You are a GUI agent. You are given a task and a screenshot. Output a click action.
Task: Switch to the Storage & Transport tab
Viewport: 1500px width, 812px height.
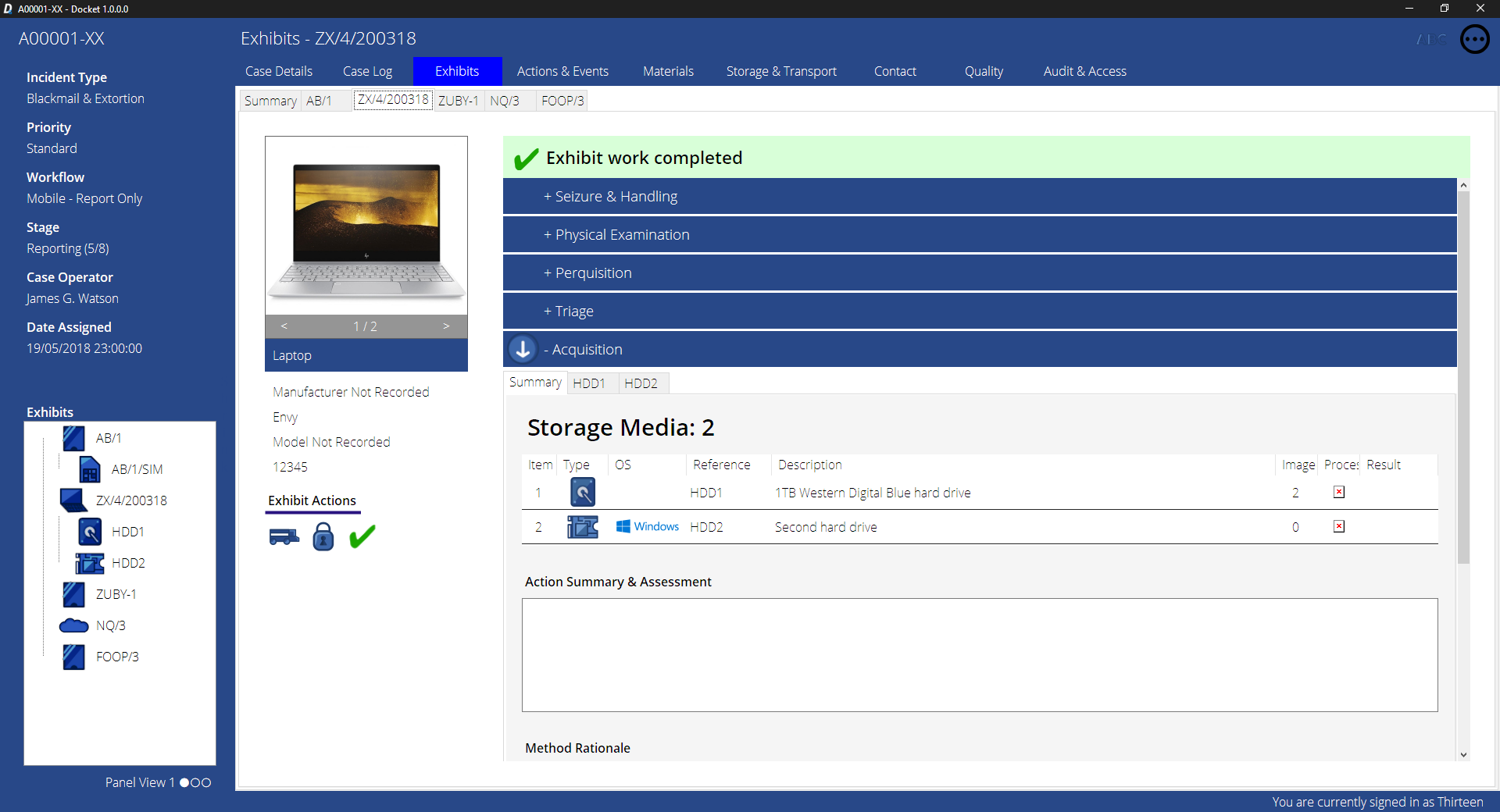[780, 71]
